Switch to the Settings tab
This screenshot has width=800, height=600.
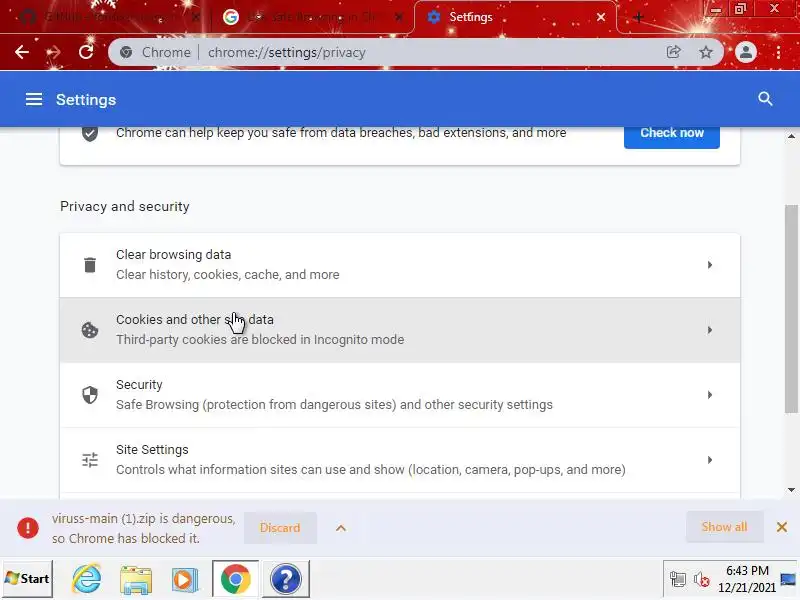pos(515,17)
